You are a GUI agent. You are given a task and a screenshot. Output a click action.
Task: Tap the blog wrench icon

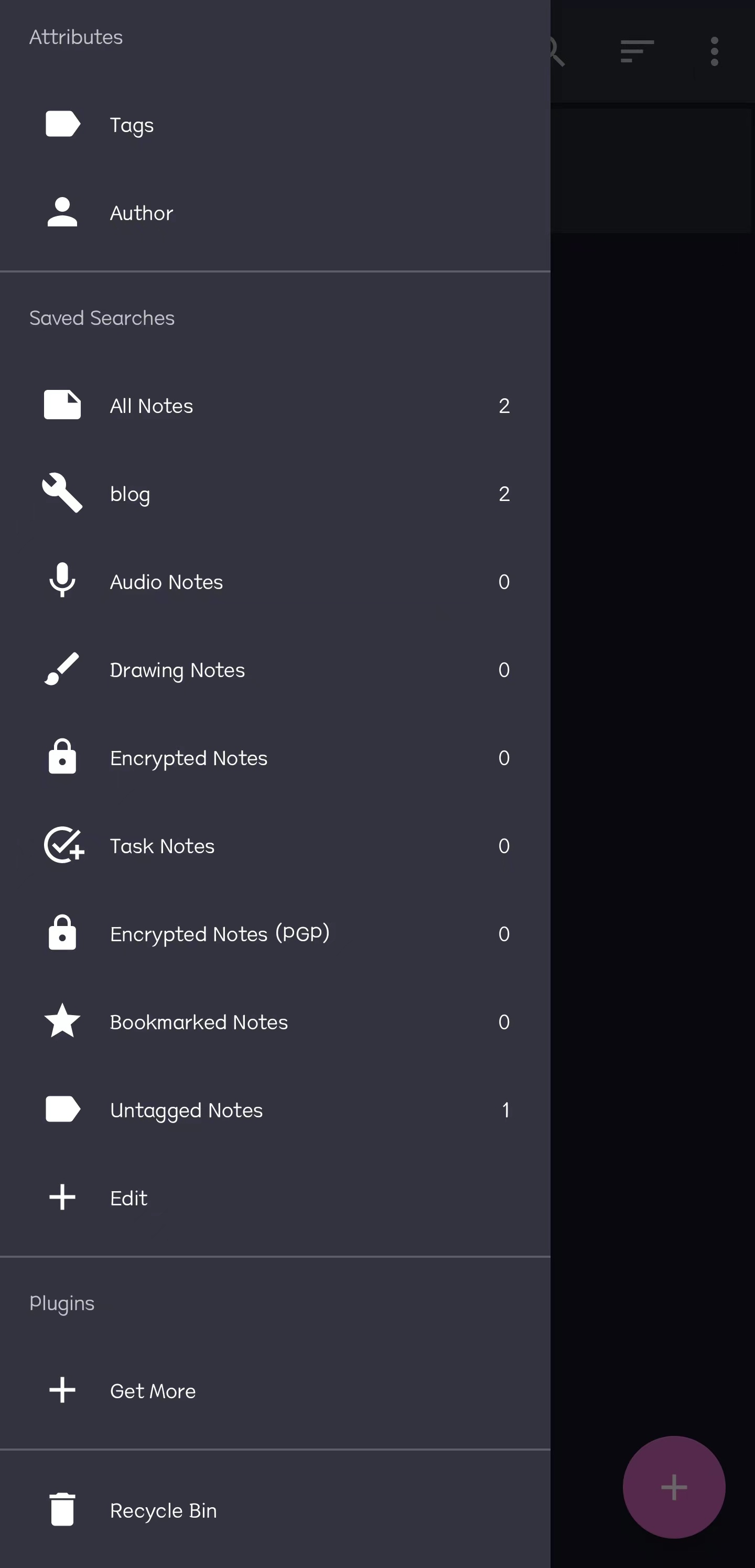coord(63,493)
